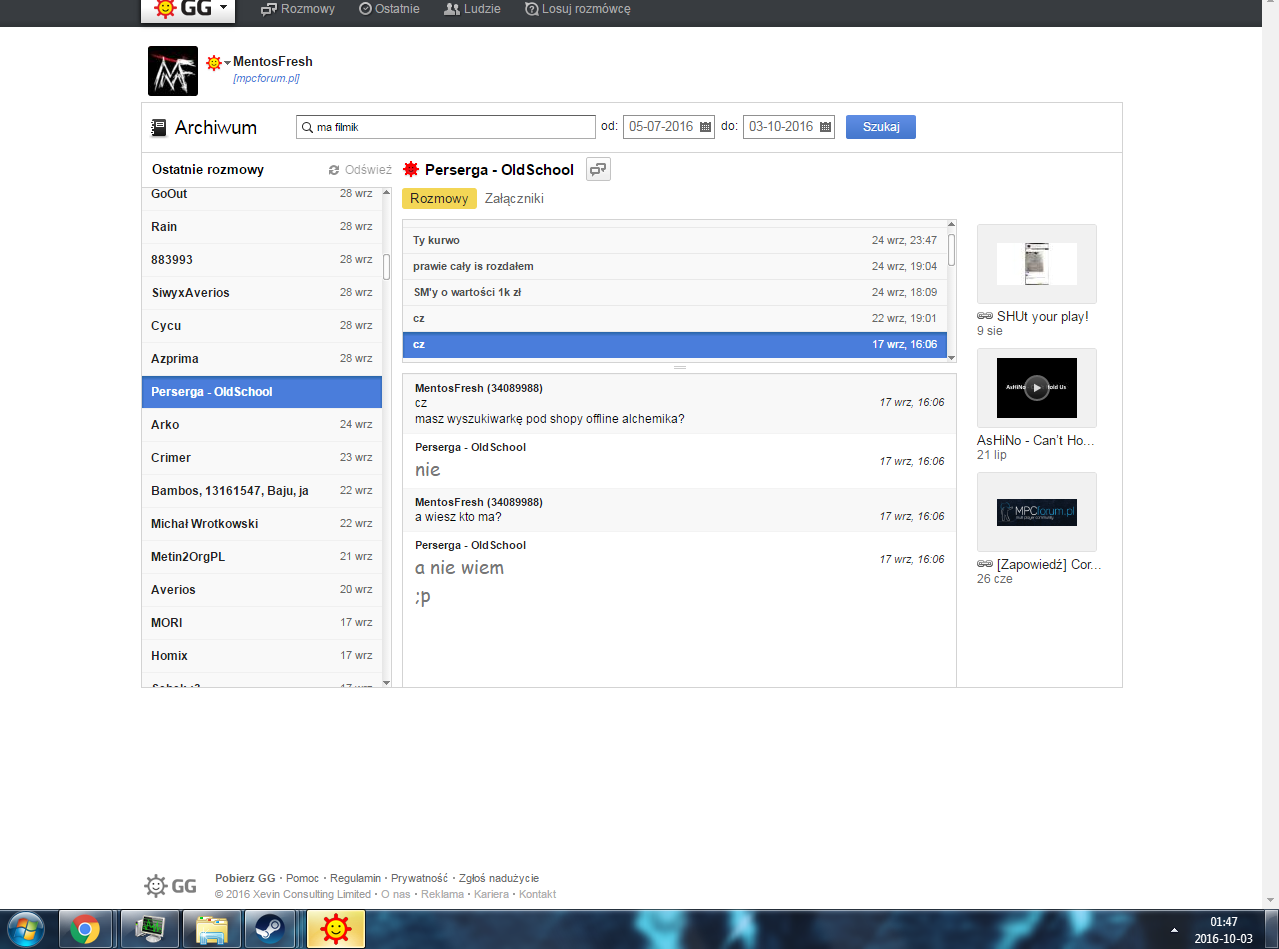
Task: Select the 'Bambos, 13161547, Baju, ja' conversation
Action: (261, 491)
